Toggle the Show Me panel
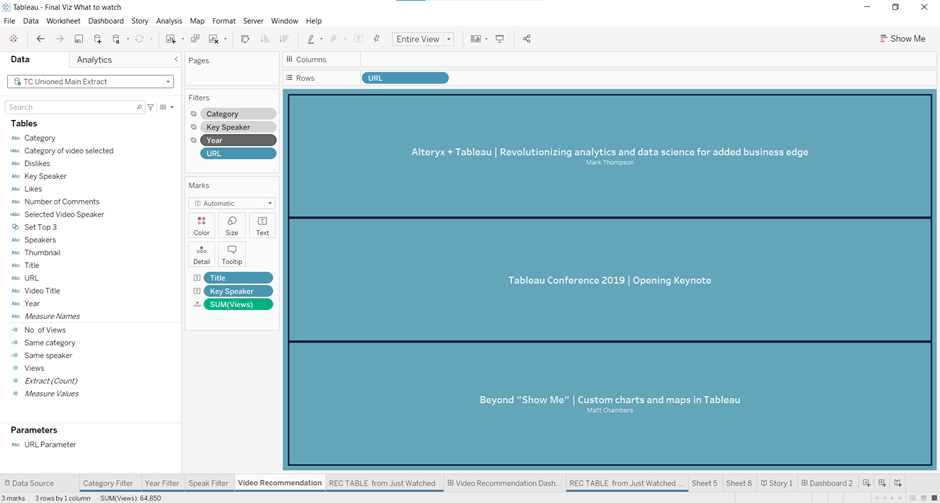This screenshot has height=503, width=940. pos(902,39)
